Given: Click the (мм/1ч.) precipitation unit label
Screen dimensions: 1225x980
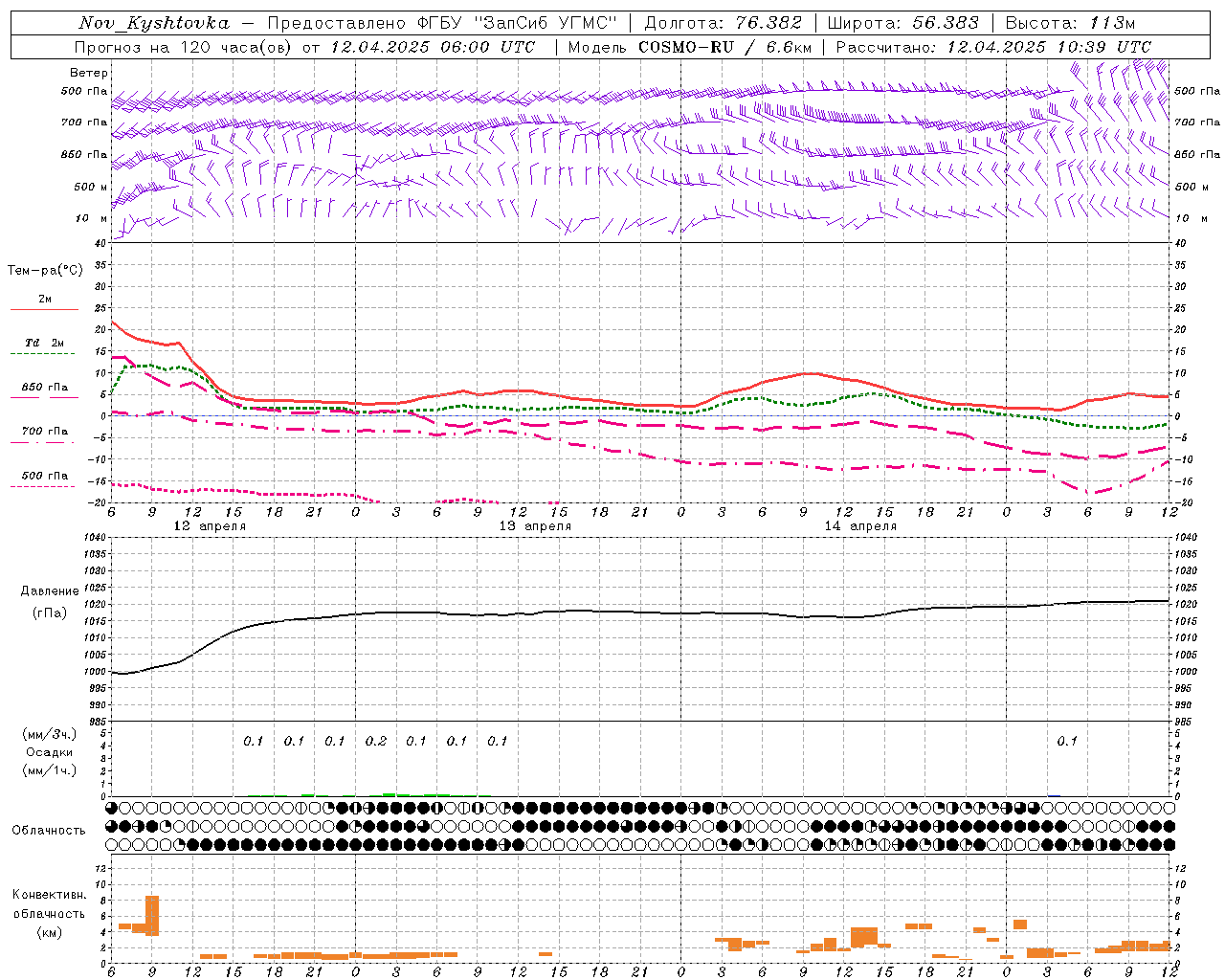Looking at the screenshot, I should point(50,770).
